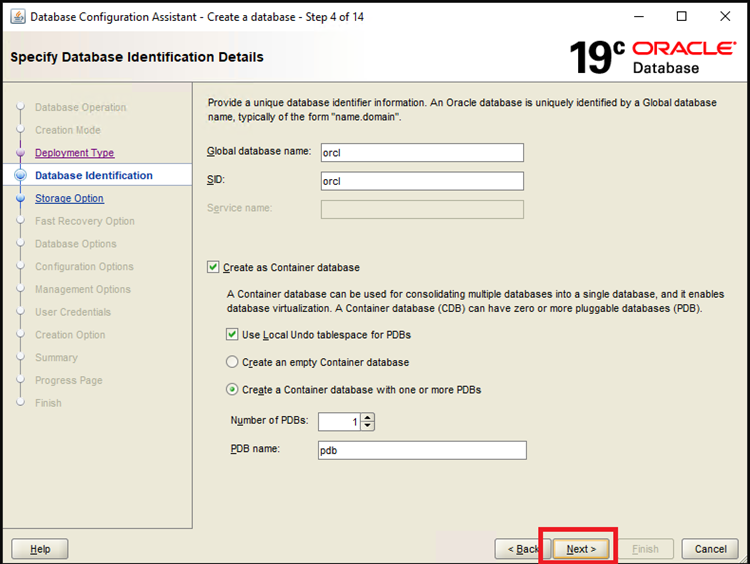Viewport: 750px width, 564px height.
Task: Click Creation Mode step in sidebar
Action: [67, 130]
